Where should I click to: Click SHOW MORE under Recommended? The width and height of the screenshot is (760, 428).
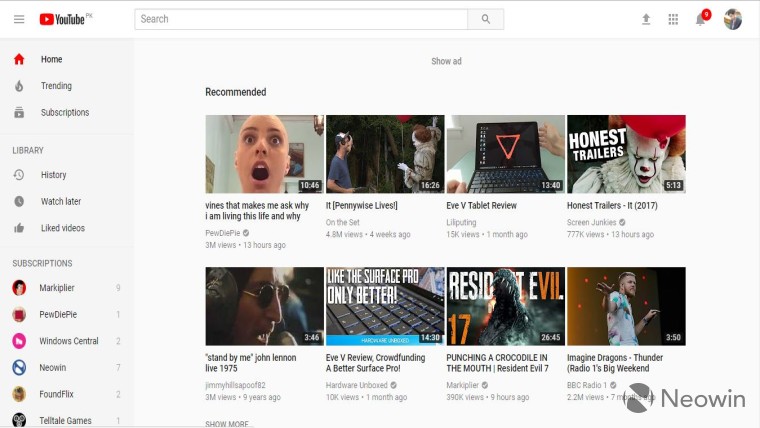pyautogui.click(x=227, y=424)
